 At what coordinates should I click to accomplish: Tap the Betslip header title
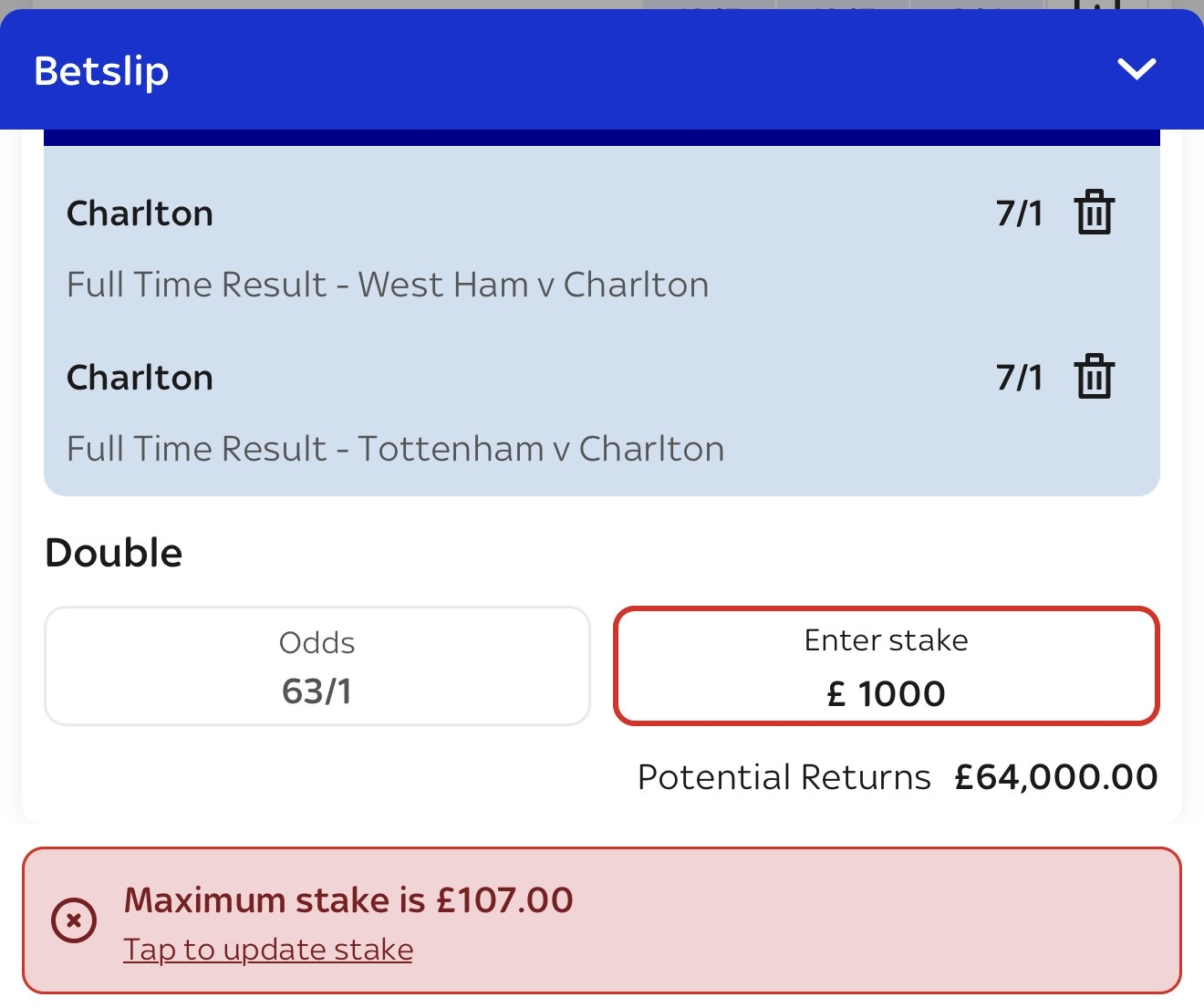click(x=101, y=71)
